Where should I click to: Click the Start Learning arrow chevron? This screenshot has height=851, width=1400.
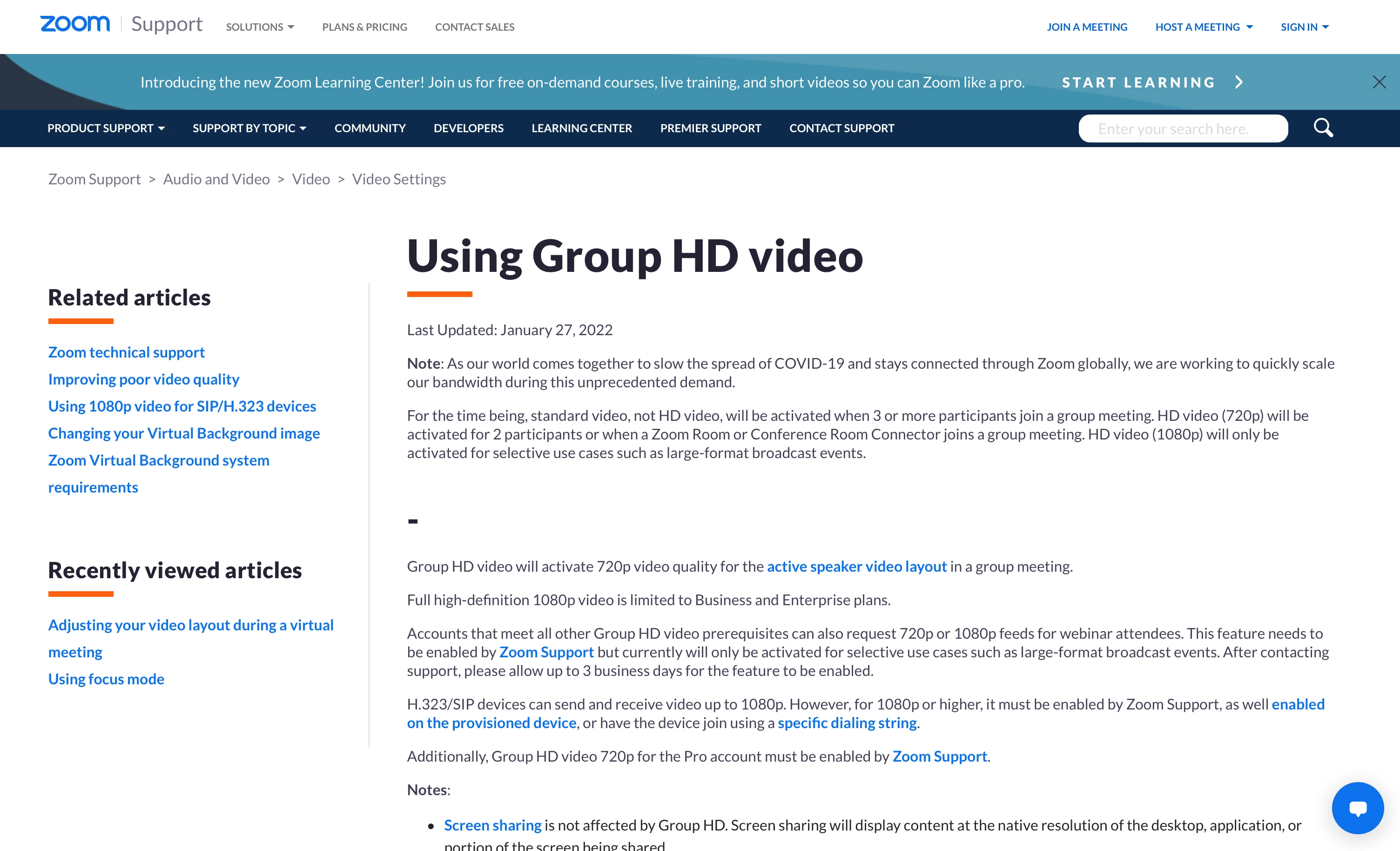[x=1239, y=82]
